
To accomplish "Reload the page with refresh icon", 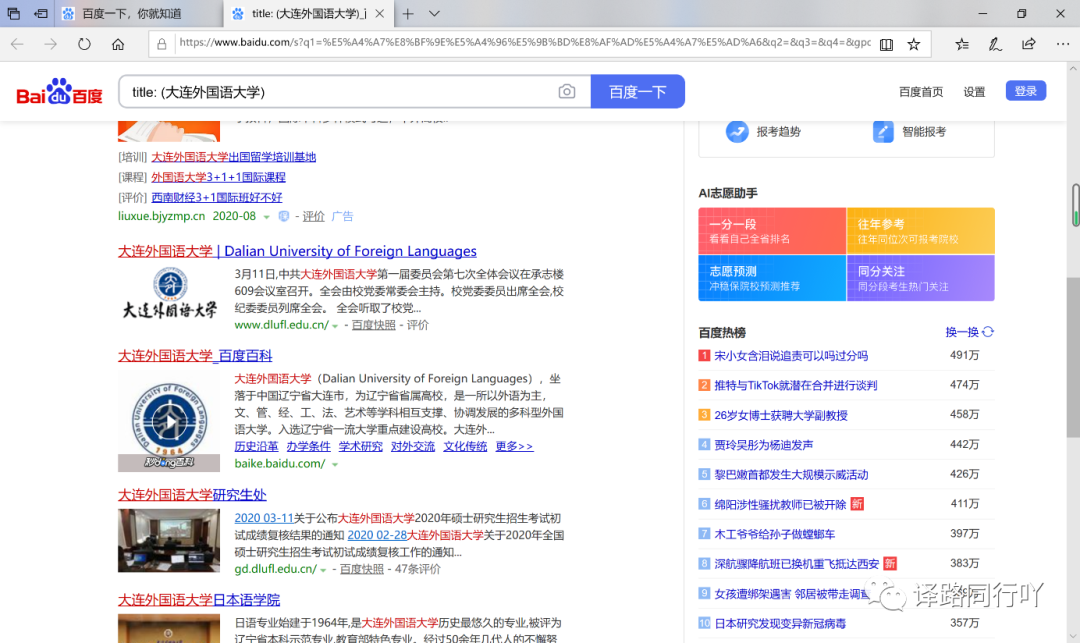I will [84, 44].
